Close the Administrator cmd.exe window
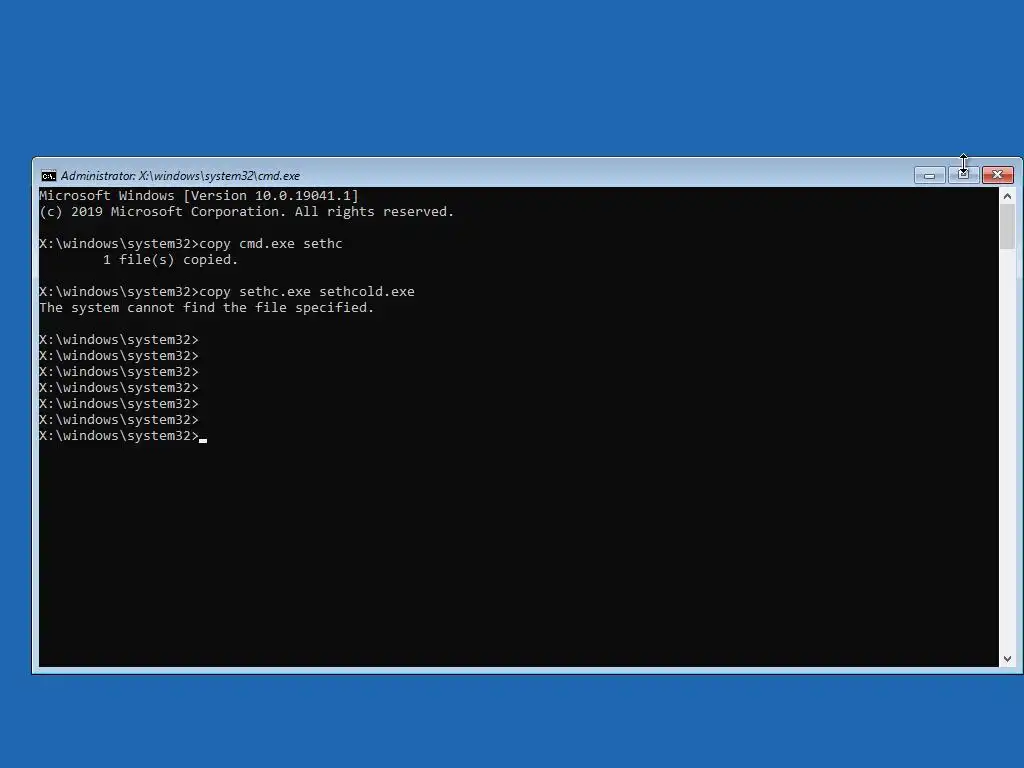The image size is (1024, 768). coord(997,175)
